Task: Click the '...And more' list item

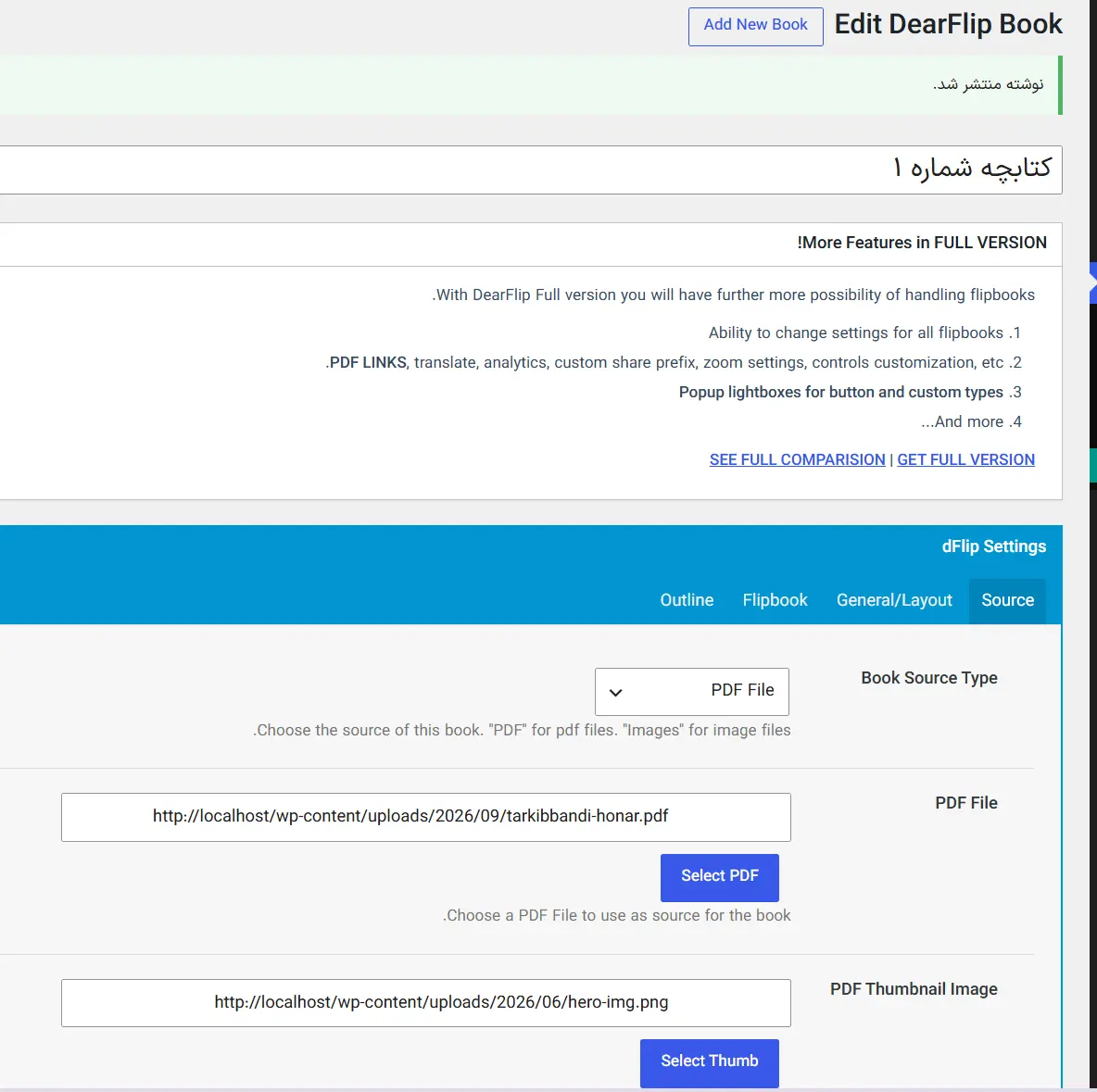Action: (x=962, y=421)
